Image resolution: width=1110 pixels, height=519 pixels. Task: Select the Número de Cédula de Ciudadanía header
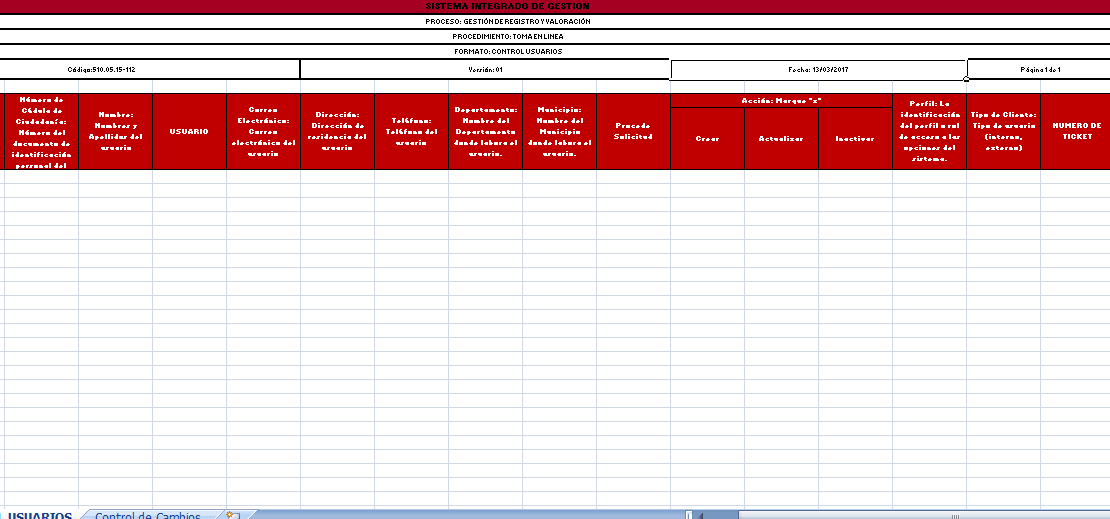(x=42, y=132)
